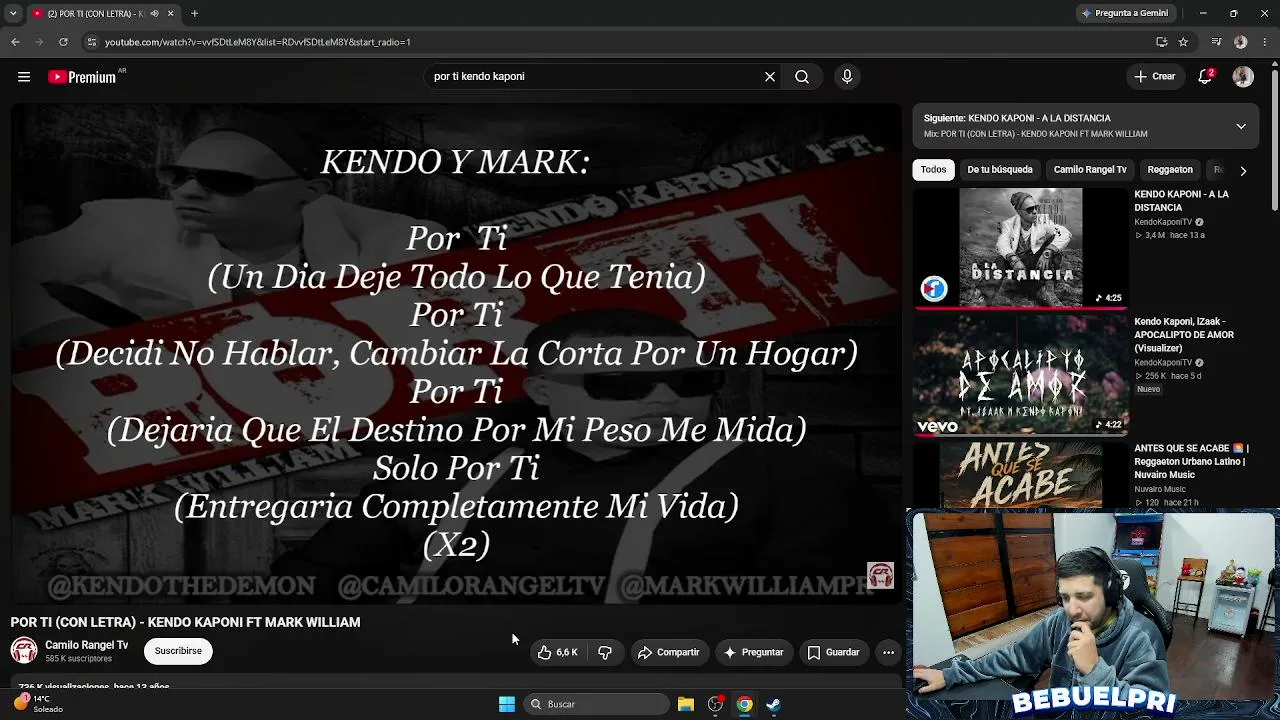Open File Explorer from the taskbar

click(x=685, y=704)
